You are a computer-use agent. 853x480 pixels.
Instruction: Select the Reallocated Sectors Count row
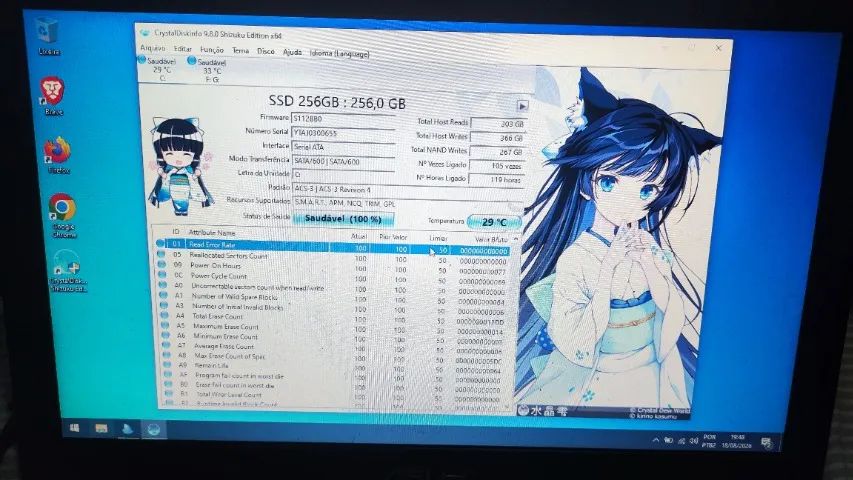click(333, 257)
